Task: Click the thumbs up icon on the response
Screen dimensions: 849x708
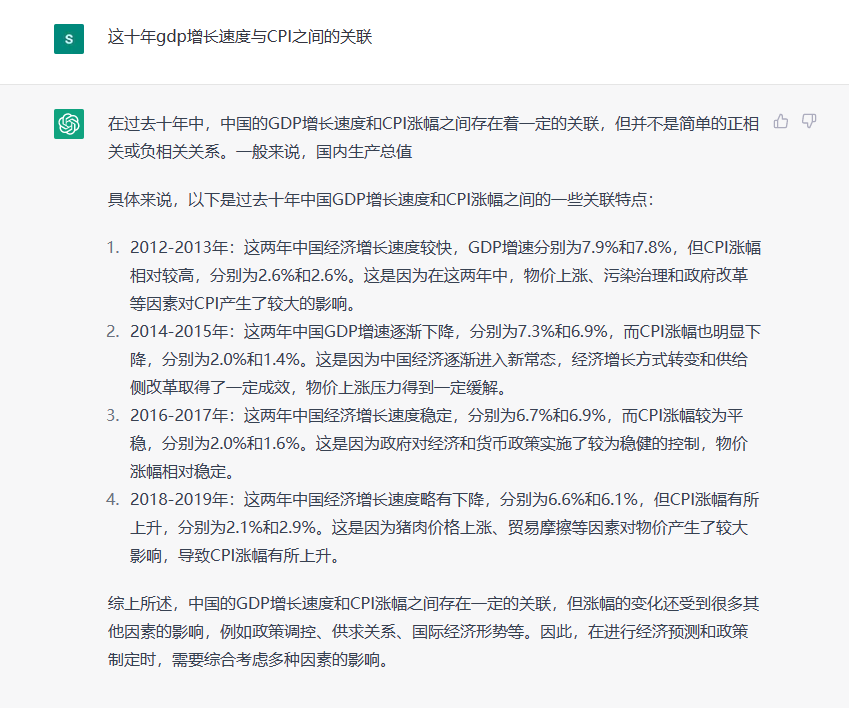Action: pyautogui.click(x=781, y=121)
